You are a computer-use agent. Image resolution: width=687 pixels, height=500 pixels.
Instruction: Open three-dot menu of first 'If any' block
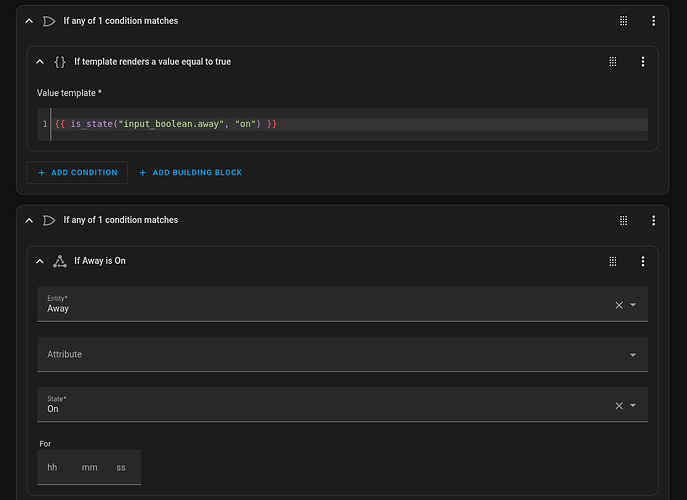pyautogui.click(x=653, y=21)
